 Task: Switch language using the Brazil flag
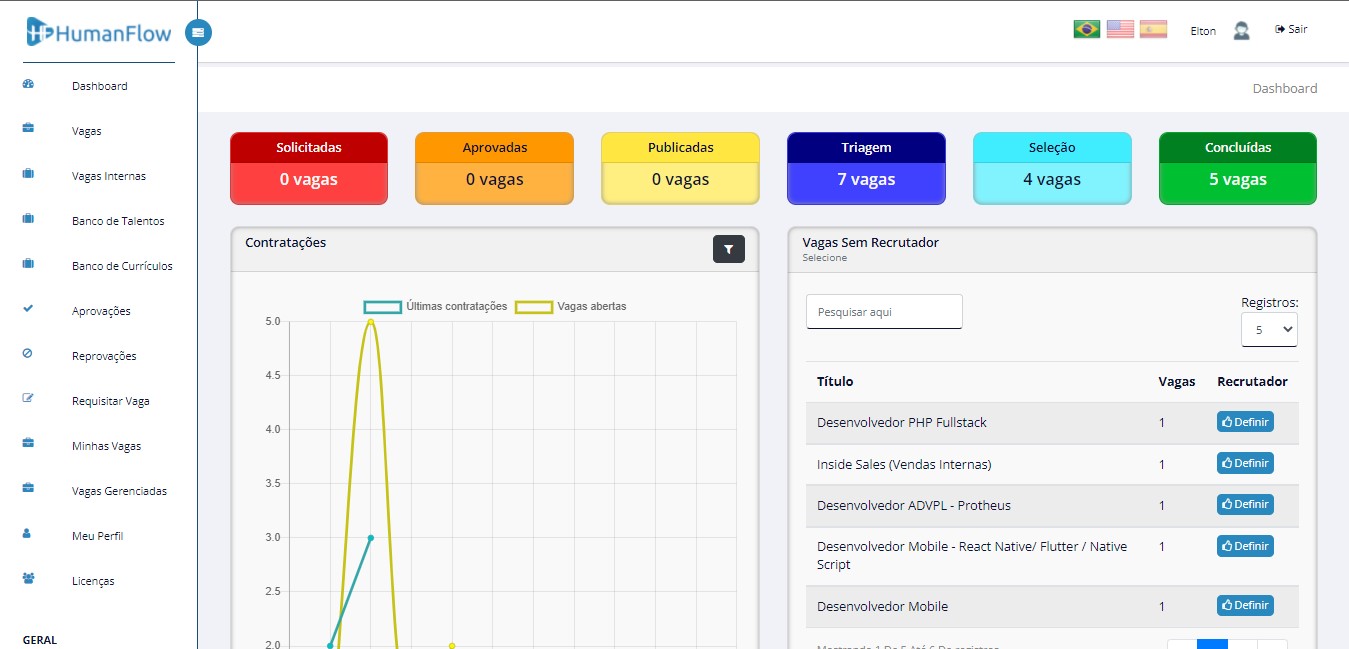coord(1086,29)
